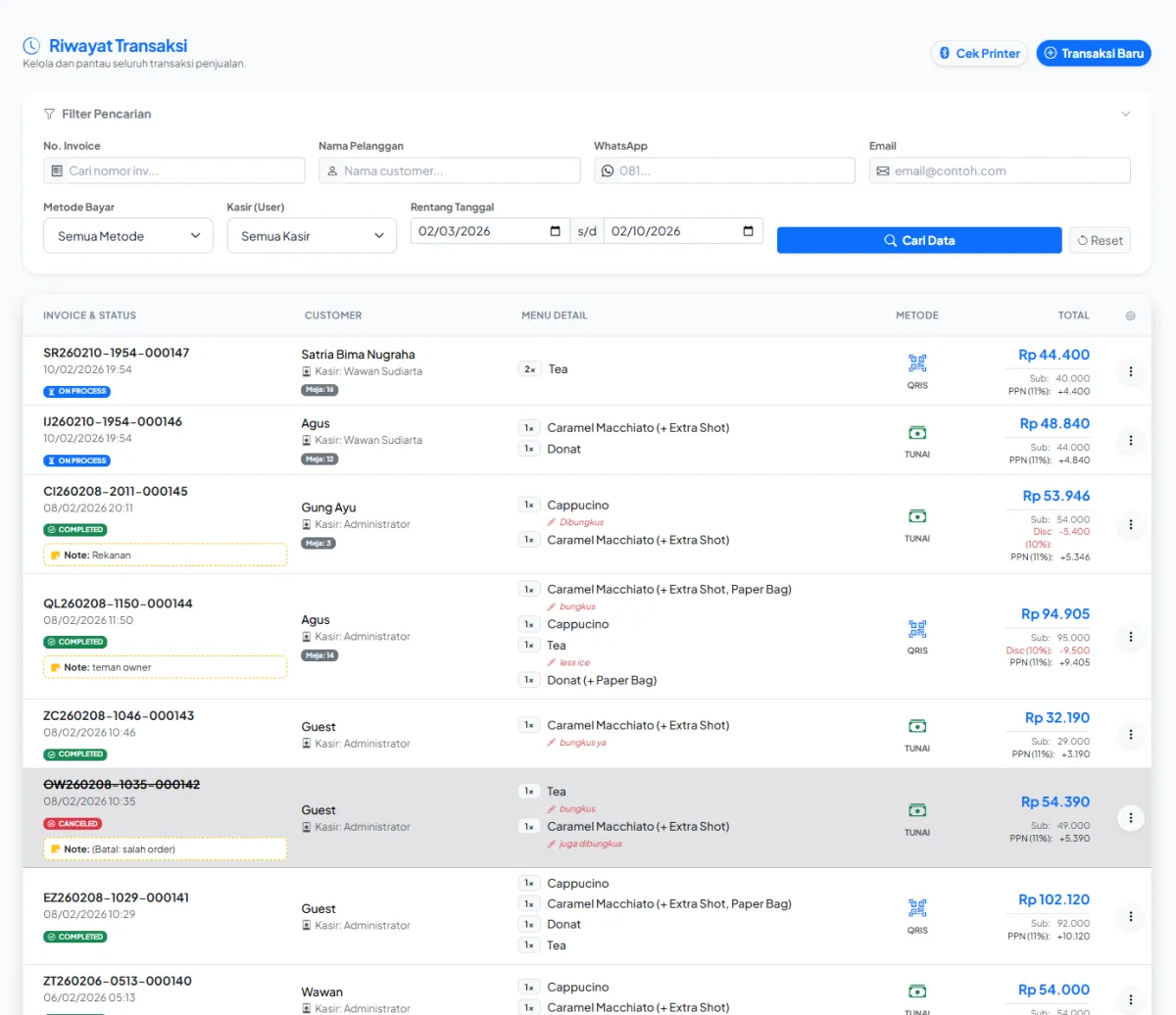Click the cash icon for invoice IJ260210-1954-000146
The width and height of the screenshot is (1176, 1015).
tap(916, 433)
